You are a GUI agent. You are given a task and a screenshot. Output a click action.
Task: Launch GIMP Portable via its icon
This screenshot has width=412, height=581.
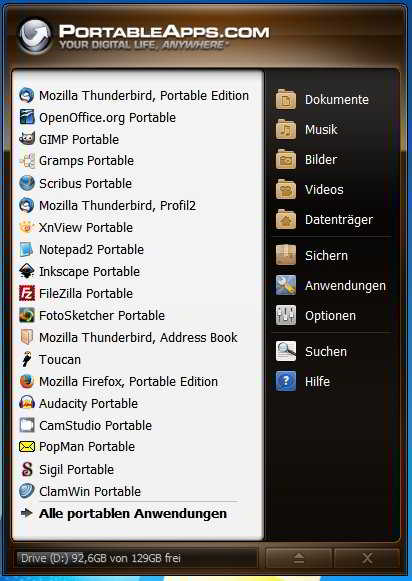click(x=27, y=139)
